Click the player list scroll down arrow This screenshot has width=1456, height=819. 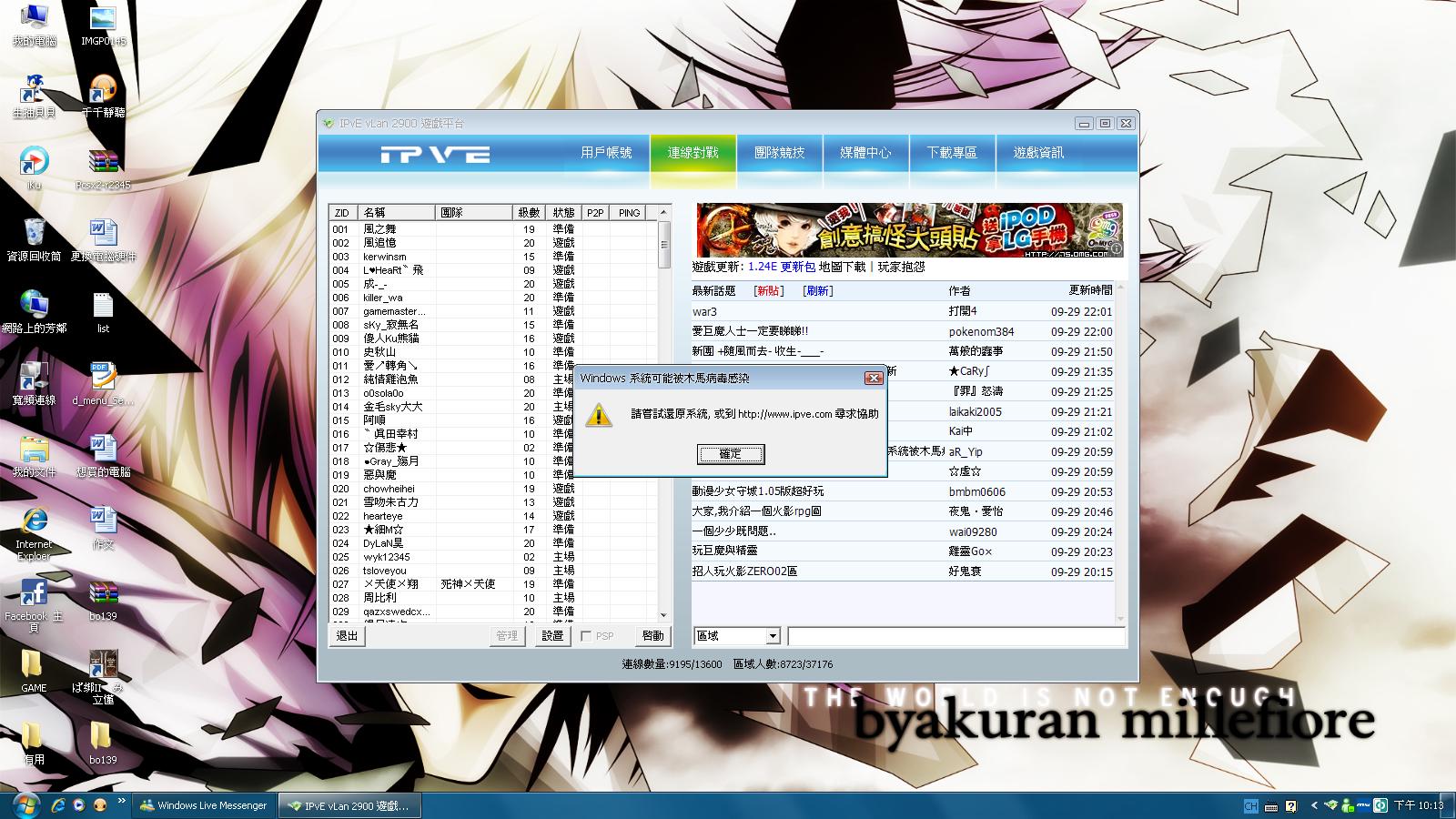(664, 615)
